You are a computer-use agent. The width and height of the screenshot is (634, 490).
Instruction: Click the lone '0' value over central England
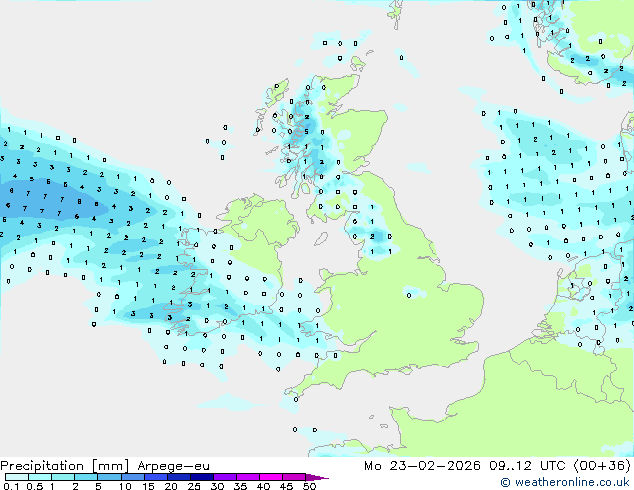tap(409, 296)
